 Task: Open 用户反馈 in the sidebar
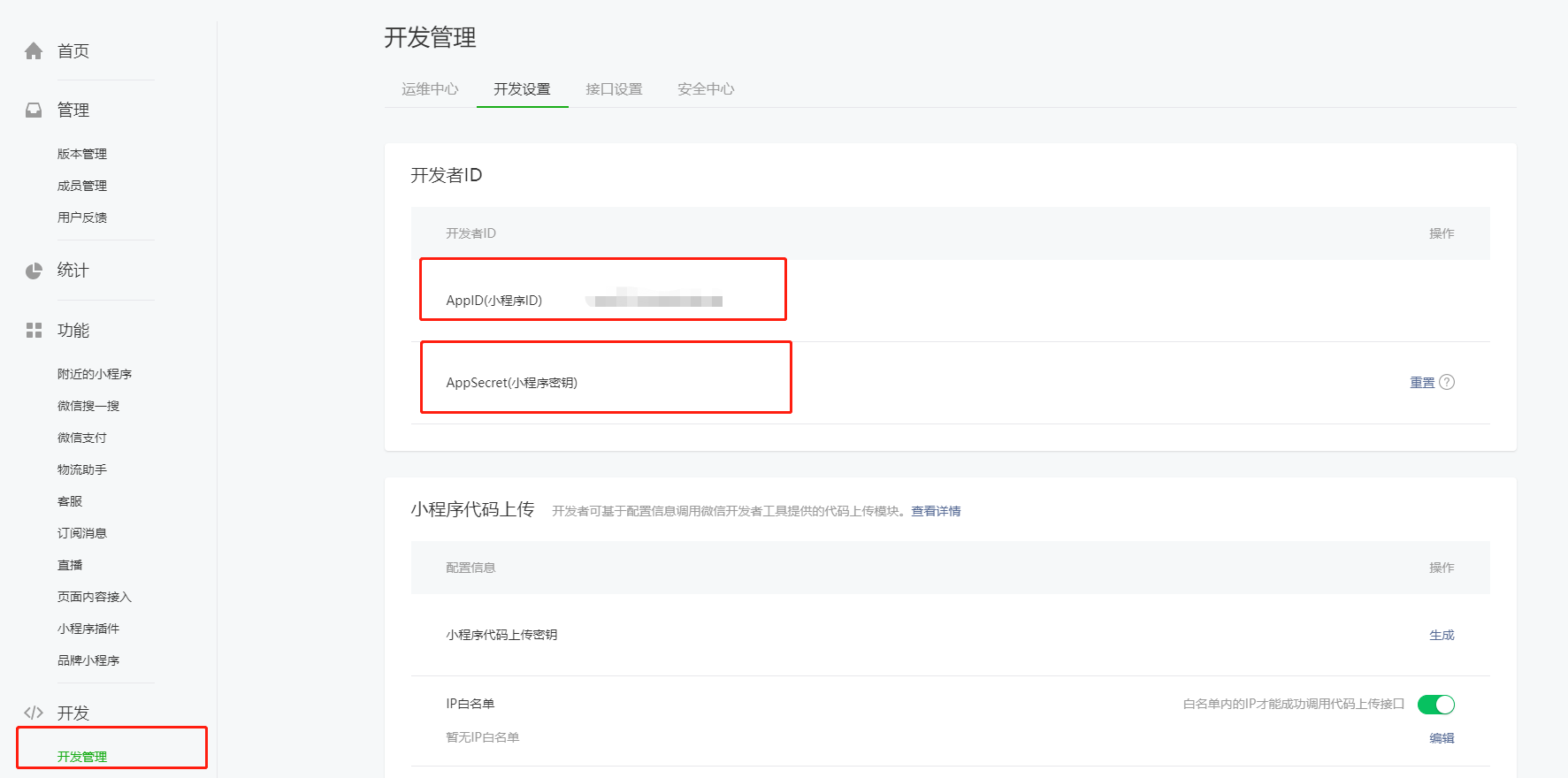pos(82,217)
